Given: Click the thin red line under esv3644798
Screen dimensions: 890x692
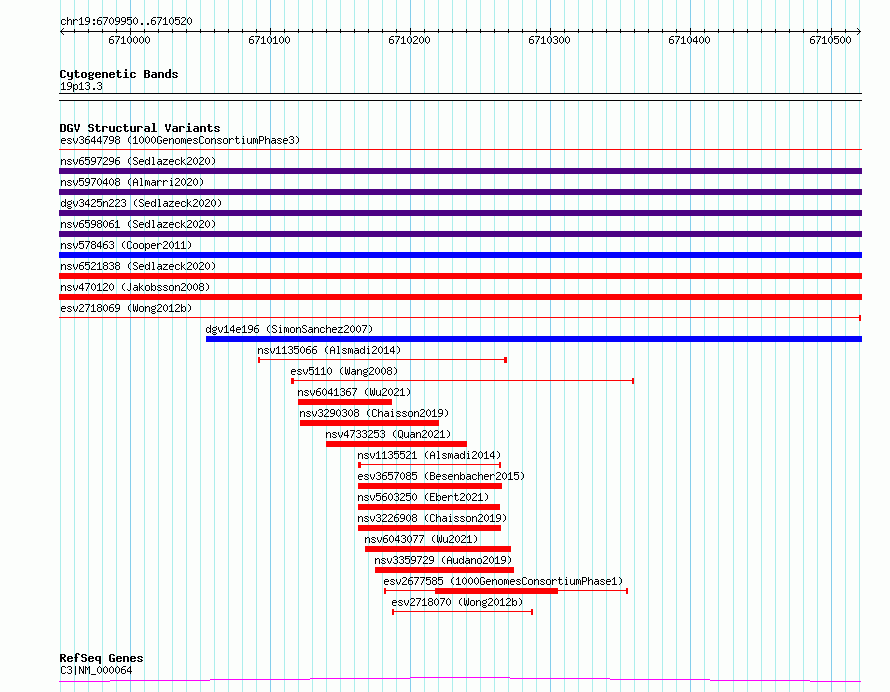Looking at the screenshot, I should (x=460, y=150).
